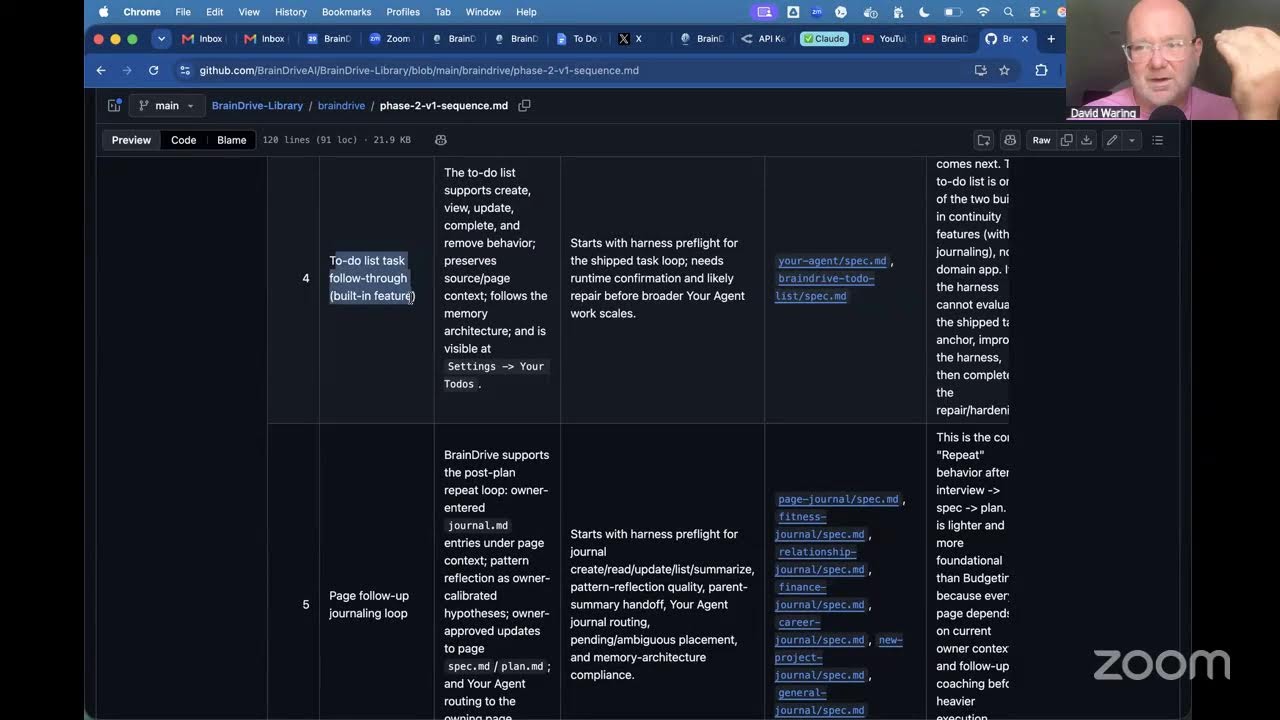Open fitness-journal/spec.md link
The width and height of the screenshot is (1280, 720).
820,525
